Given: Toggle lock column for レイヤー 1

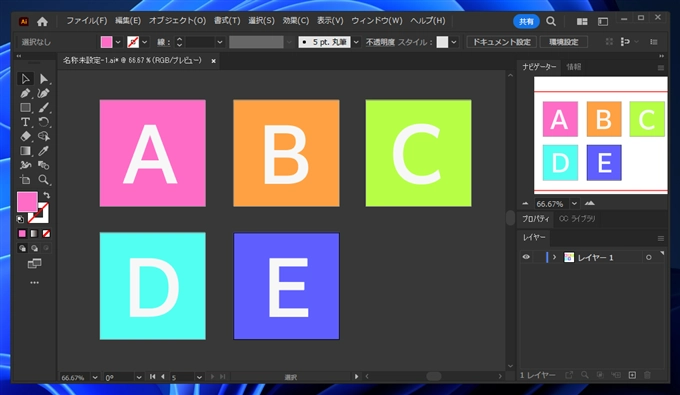Looking at the screenshot, I should pos(538,257).
